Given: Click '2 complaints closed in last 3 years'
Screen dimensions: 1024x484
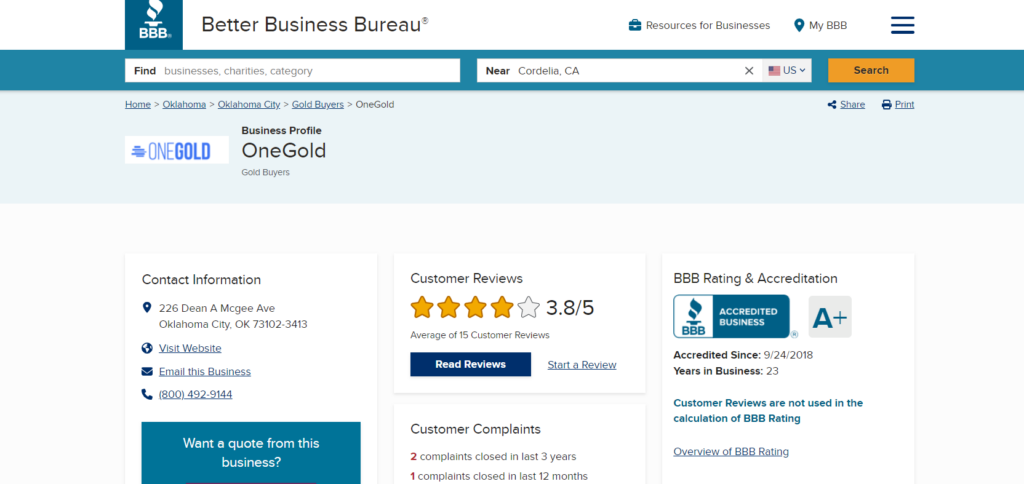Looking at the screenshot, I should [x=493, y=457].
